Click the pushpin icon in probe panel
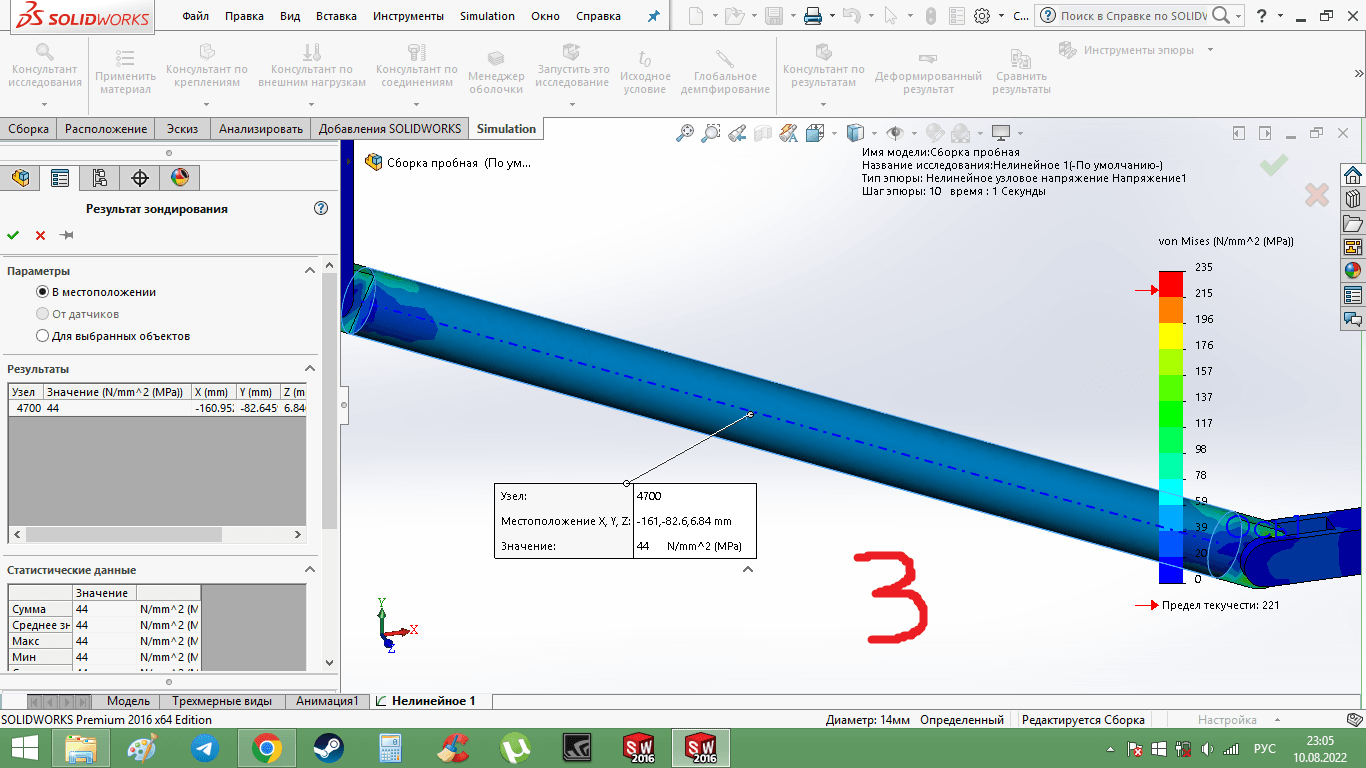Screen dimensions: 1366x768 click(x=67, y=235)
